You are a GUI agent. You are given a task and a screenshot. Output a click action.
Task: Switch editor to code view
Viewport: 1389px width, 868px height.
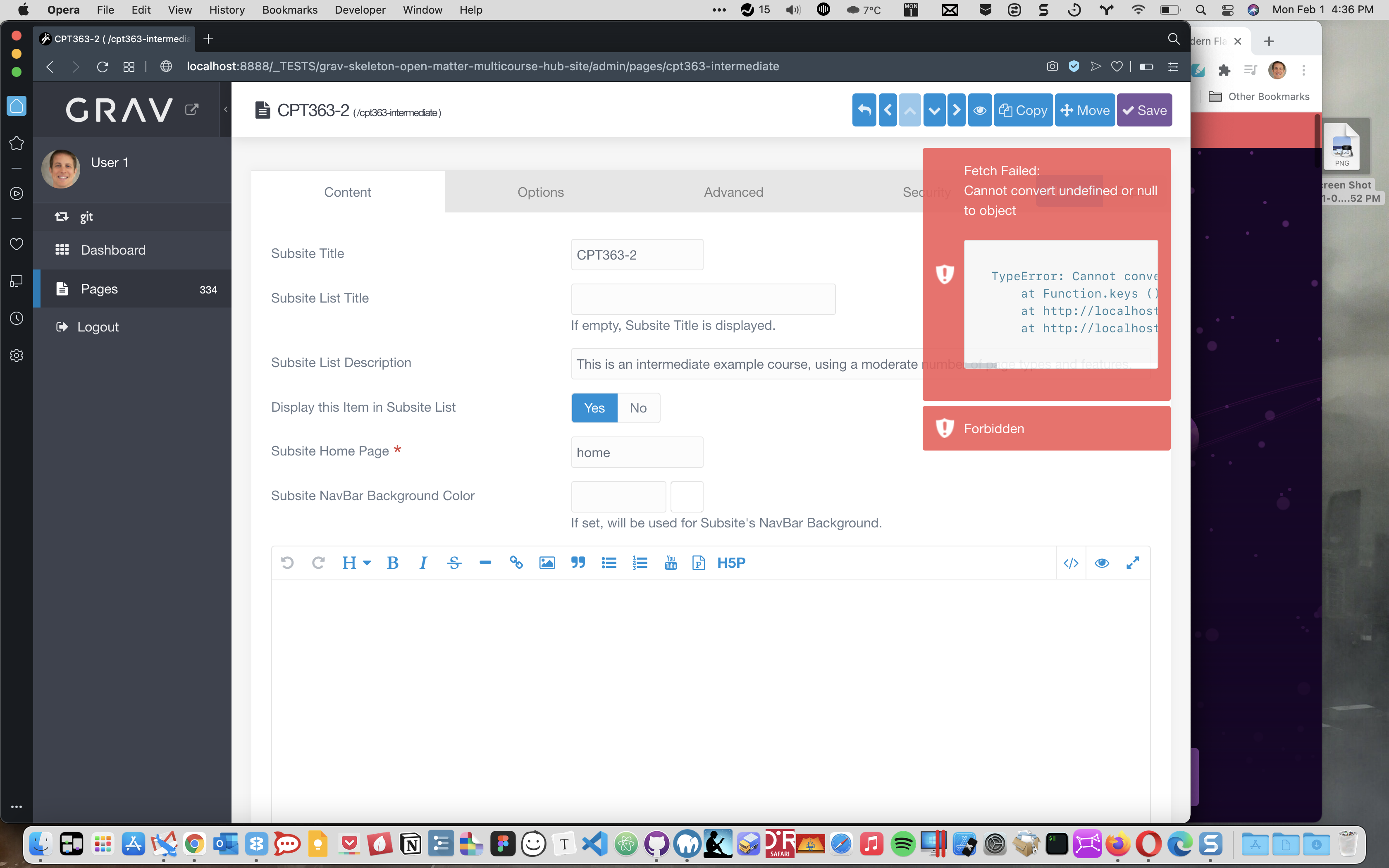tap(1071, 563)
